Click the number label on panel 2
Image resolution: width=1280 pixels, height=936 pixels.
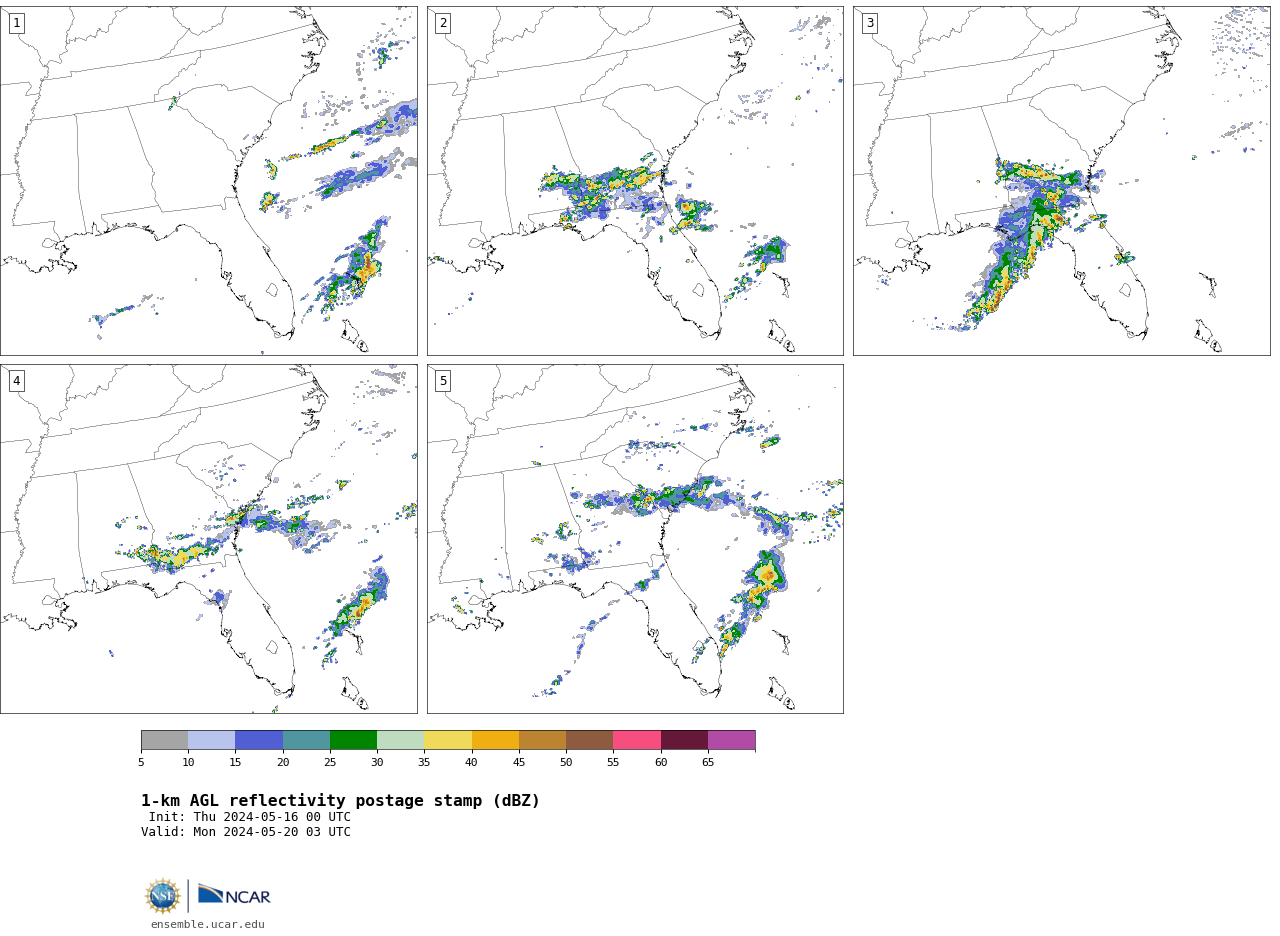pos(443,23)
